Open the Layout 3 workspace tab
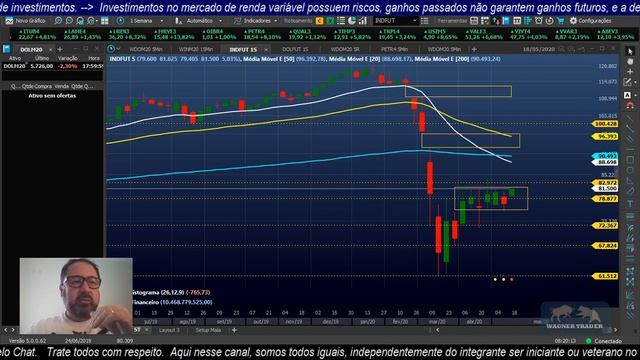The height and width of the screenshot is (360, 640). [x=169, y=330]
